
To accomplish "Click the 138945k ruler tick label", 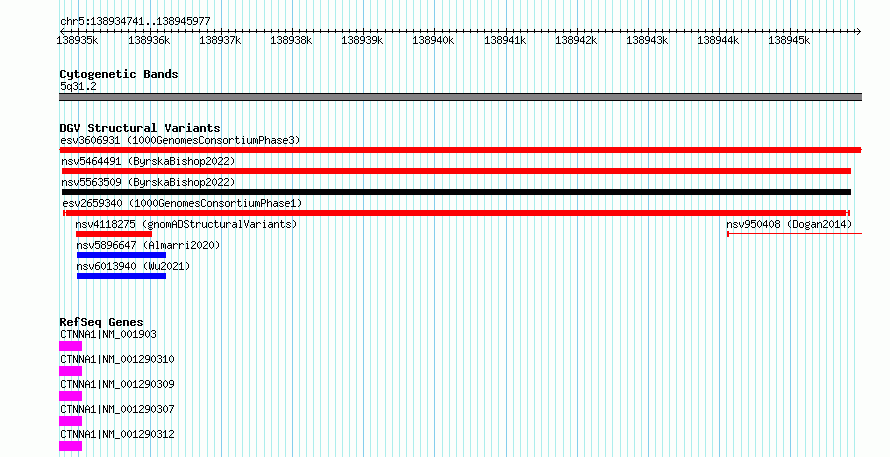I will [789, 40].
